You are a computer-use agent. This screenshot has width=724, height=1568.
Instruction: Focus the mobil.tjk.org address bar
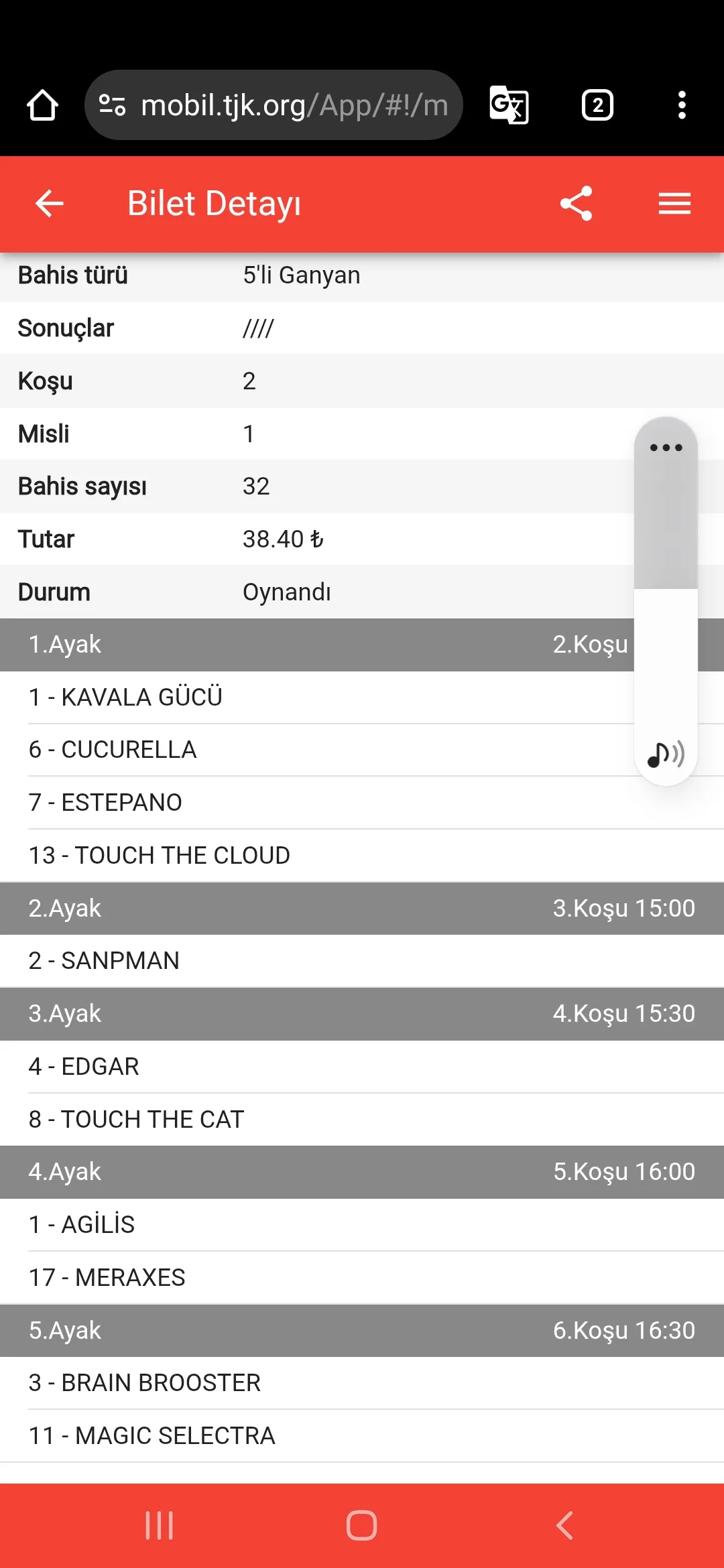click(x=294, y=105)
